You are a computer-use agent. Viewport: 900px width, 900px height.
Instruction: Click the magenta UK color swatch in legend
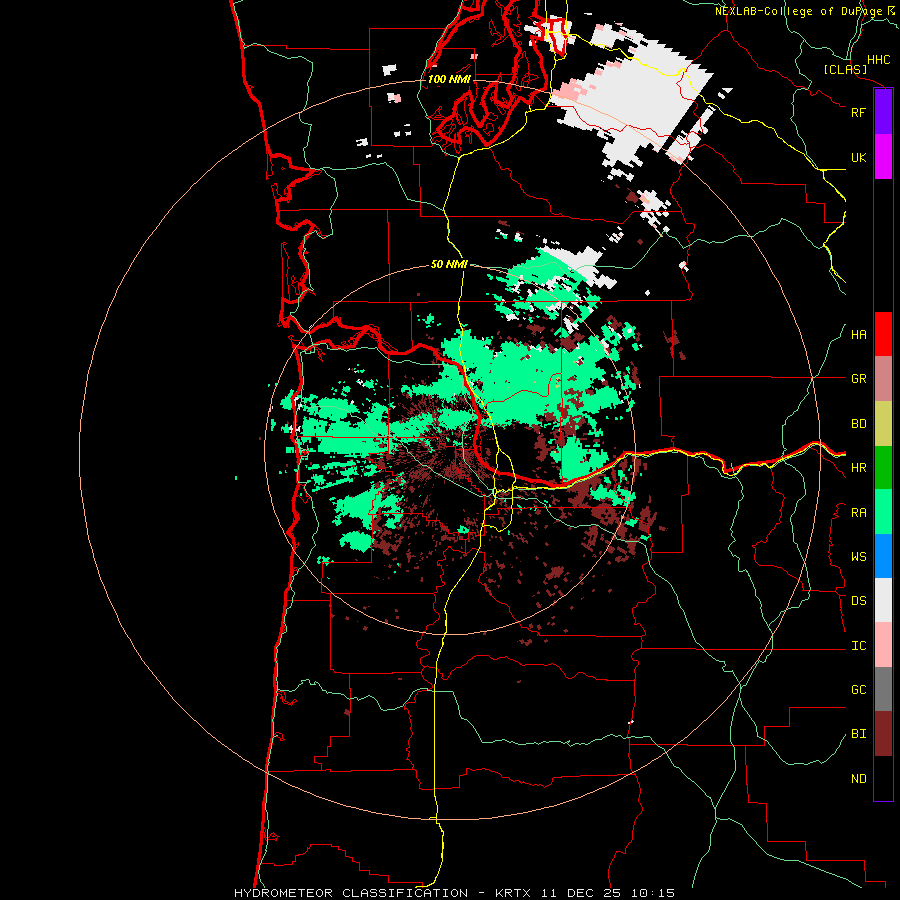coord(883,157)
